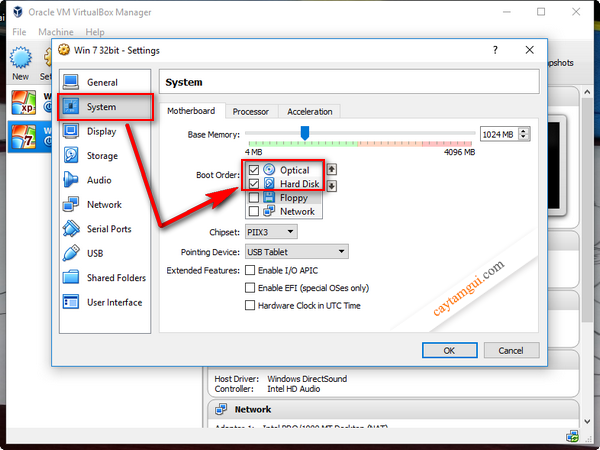Click the New virtual machine icon

point(20,58)
